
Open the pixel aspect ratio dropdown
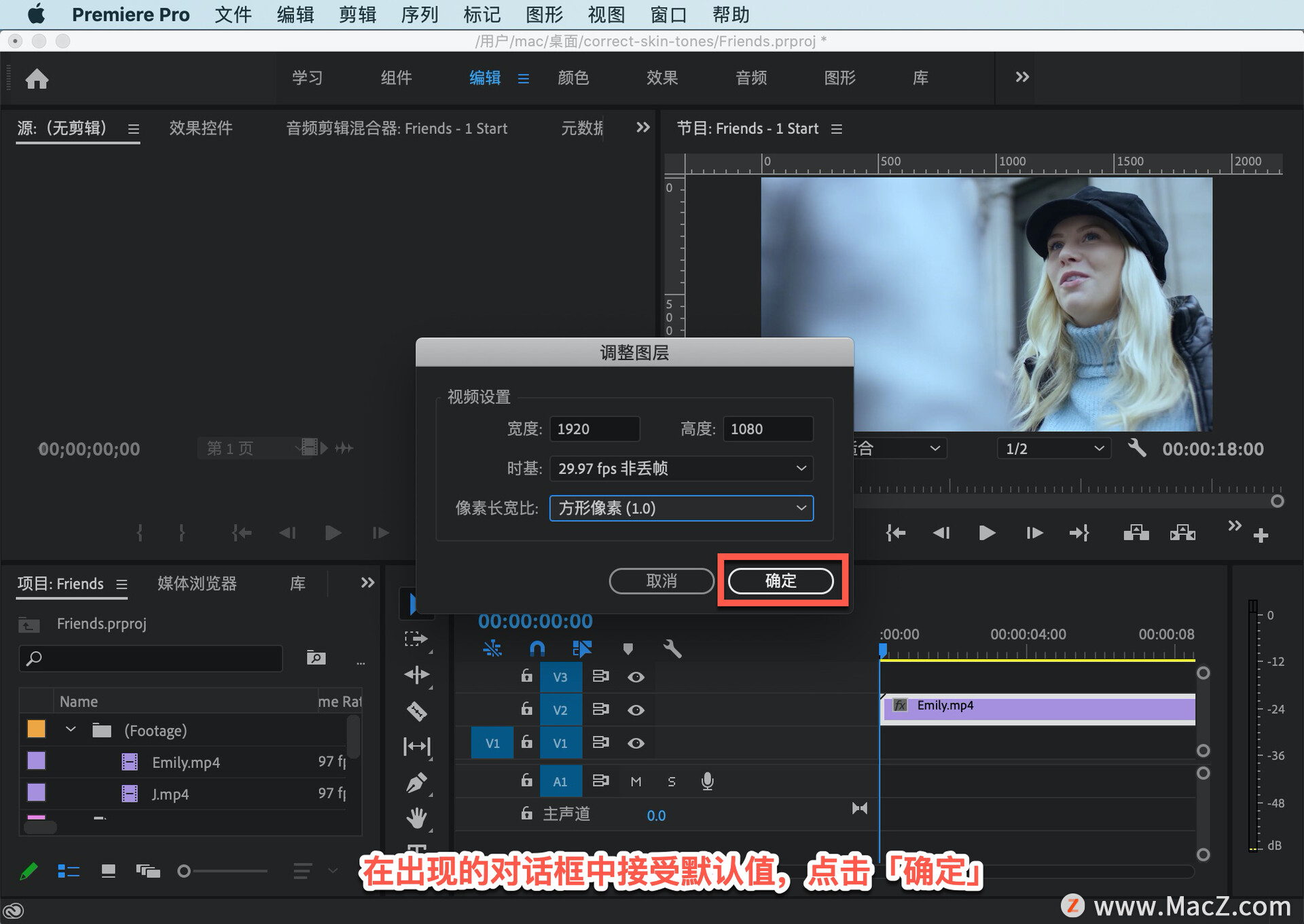(680, 508)
